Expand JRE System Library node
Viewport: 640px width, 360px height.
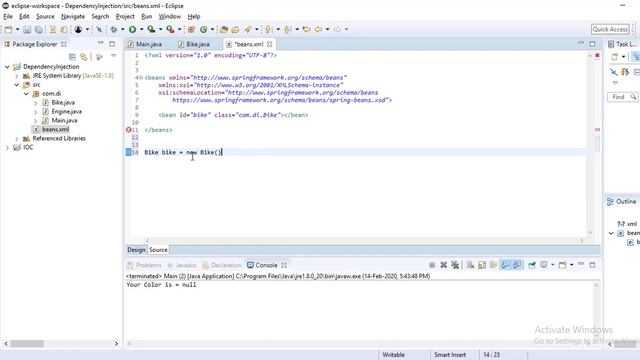tap(16, 76)
